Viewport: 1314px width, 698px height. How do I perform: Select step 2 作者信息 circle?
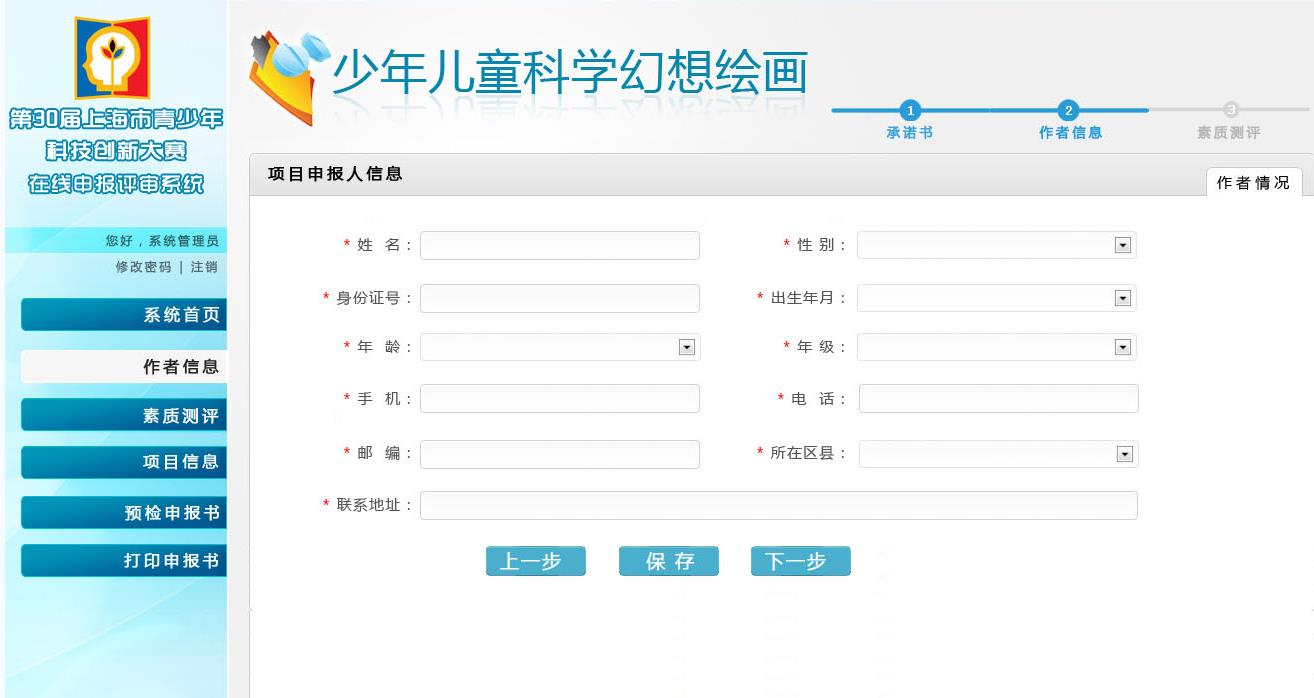tap(1068, 110)
